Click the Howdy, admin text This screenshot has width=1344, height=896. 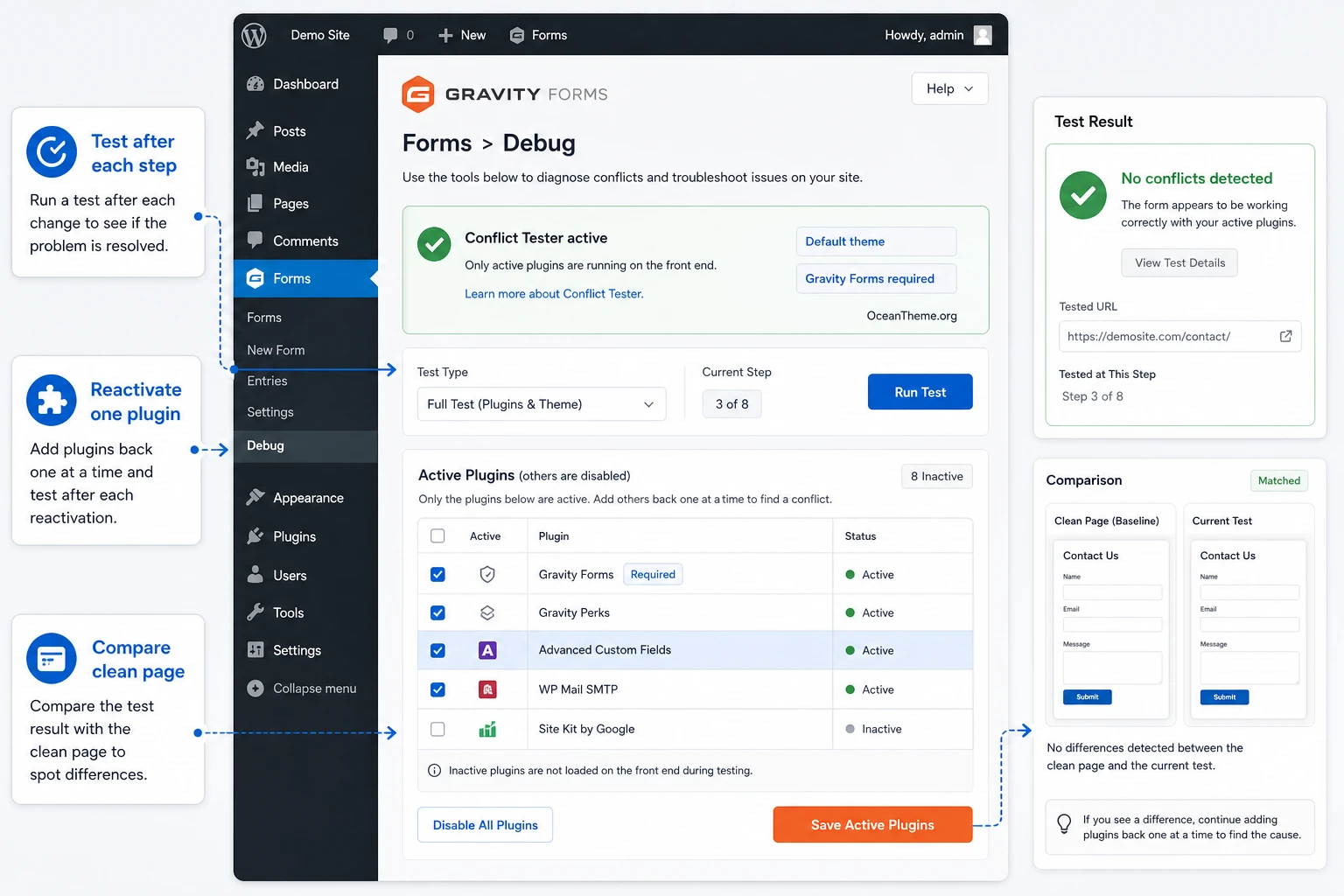pos(924,35)
